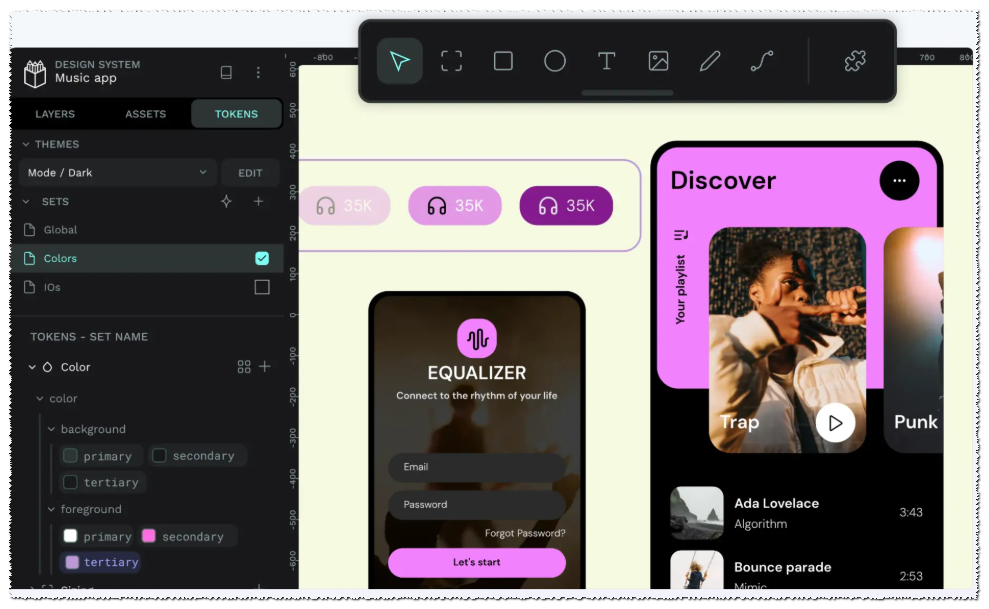
Task: Click the Music app file name
Action: (86, 78)
